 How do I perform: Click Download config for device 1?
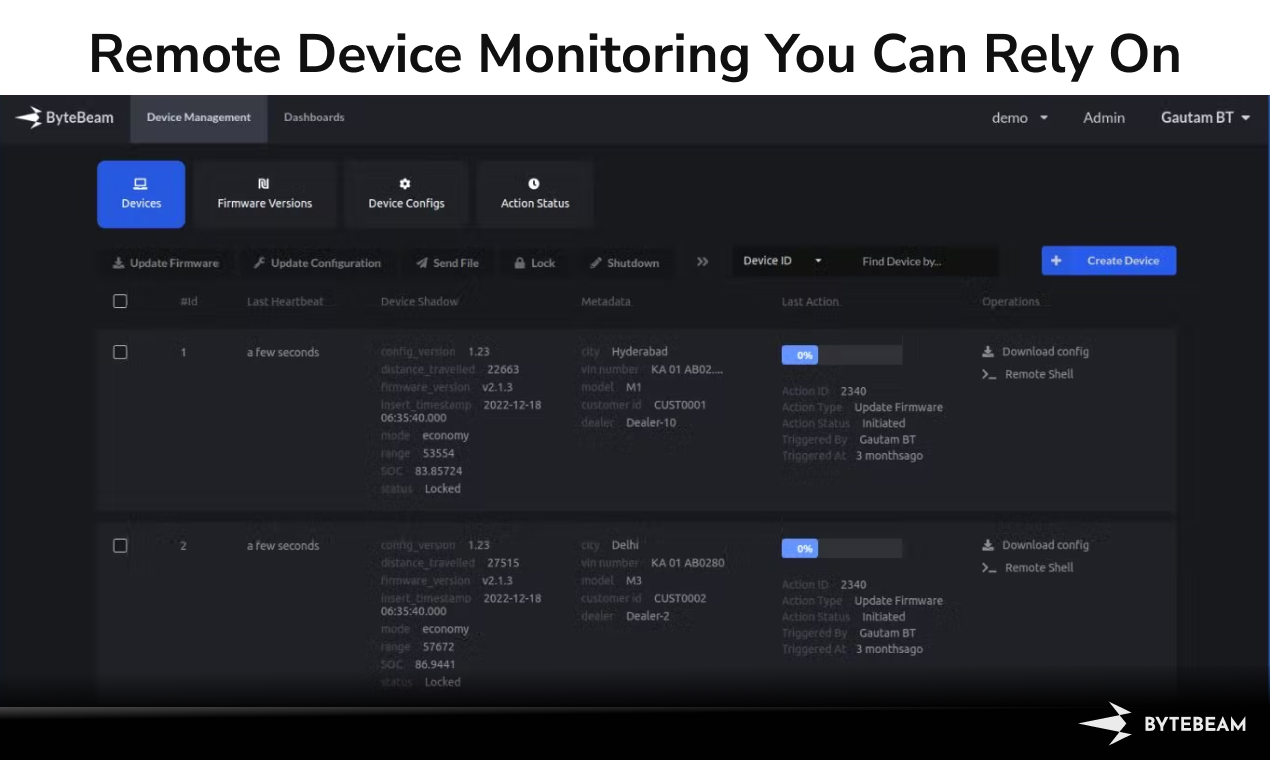1035,352
